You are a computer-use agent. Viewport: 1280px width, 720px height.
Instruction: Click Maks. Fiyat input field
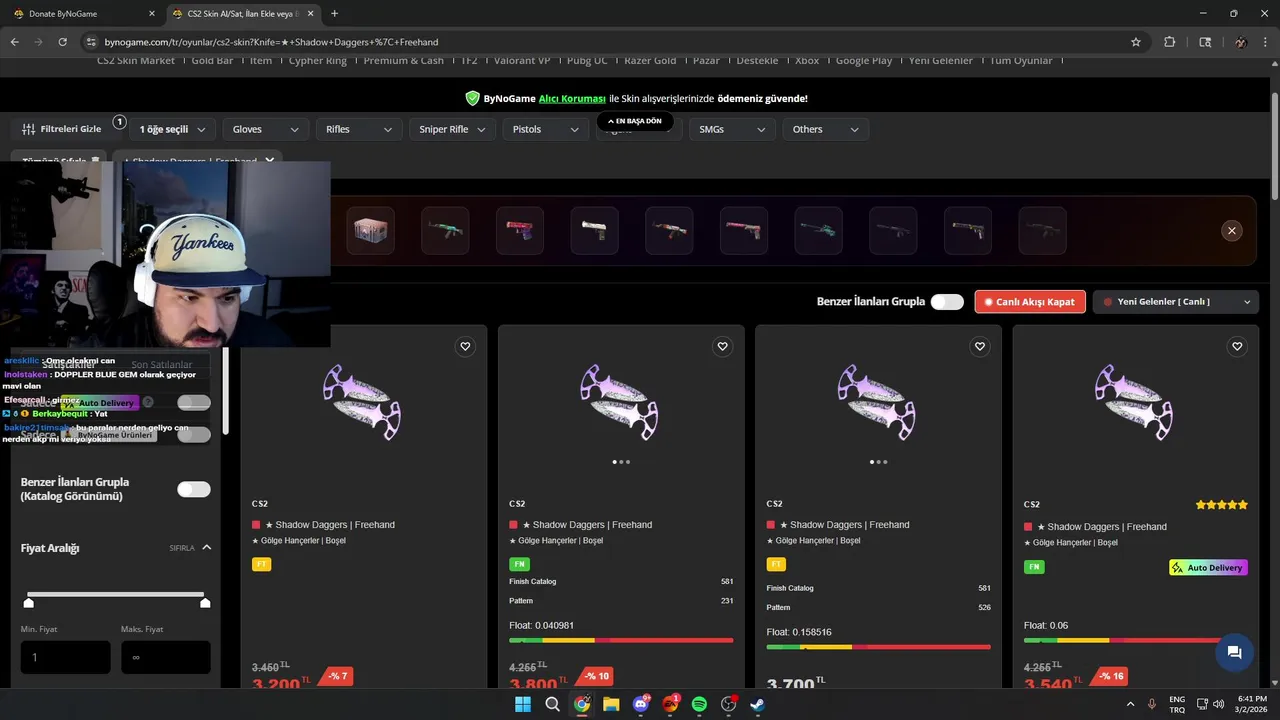click(x=166, y=657)
